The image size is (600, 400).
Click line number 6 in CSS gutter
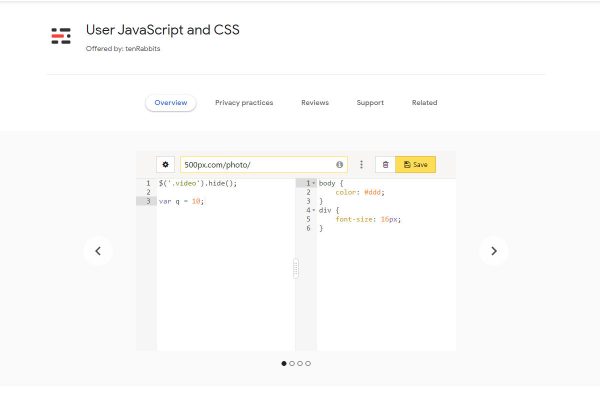pos(308,228)
